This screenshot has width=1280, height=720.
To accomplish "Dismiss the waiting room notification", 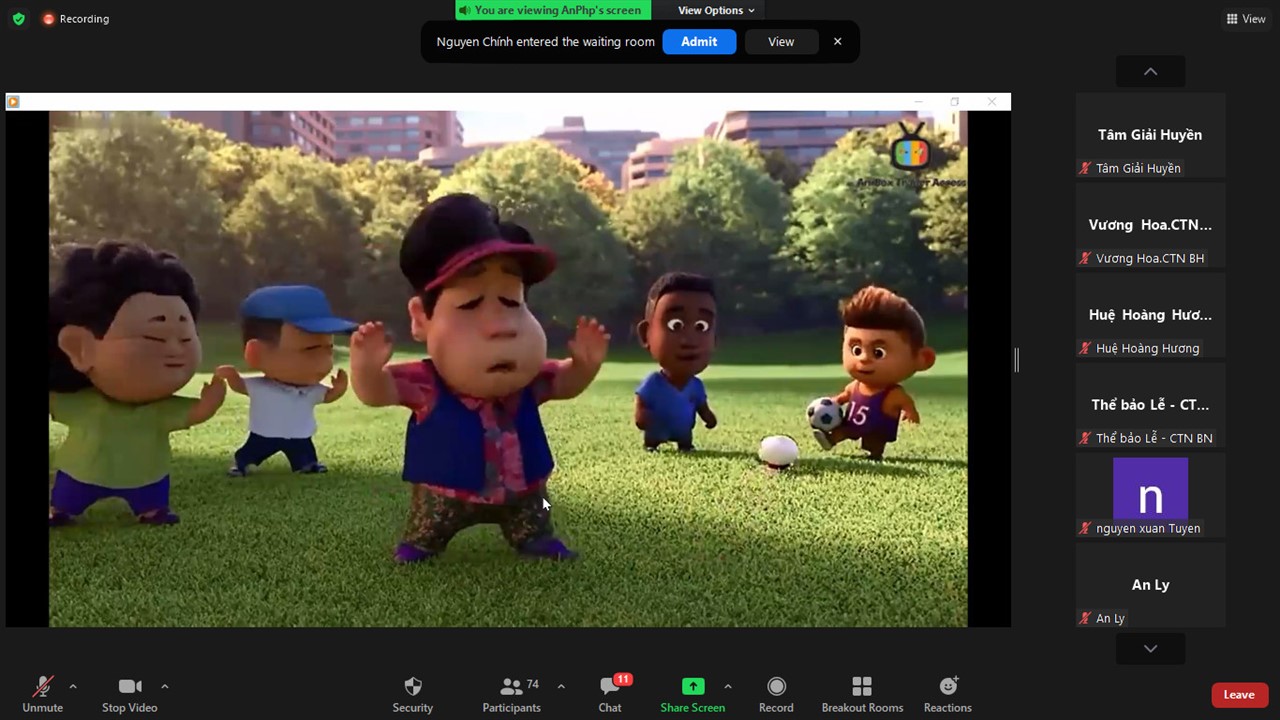I will click(x=838, y=42).
